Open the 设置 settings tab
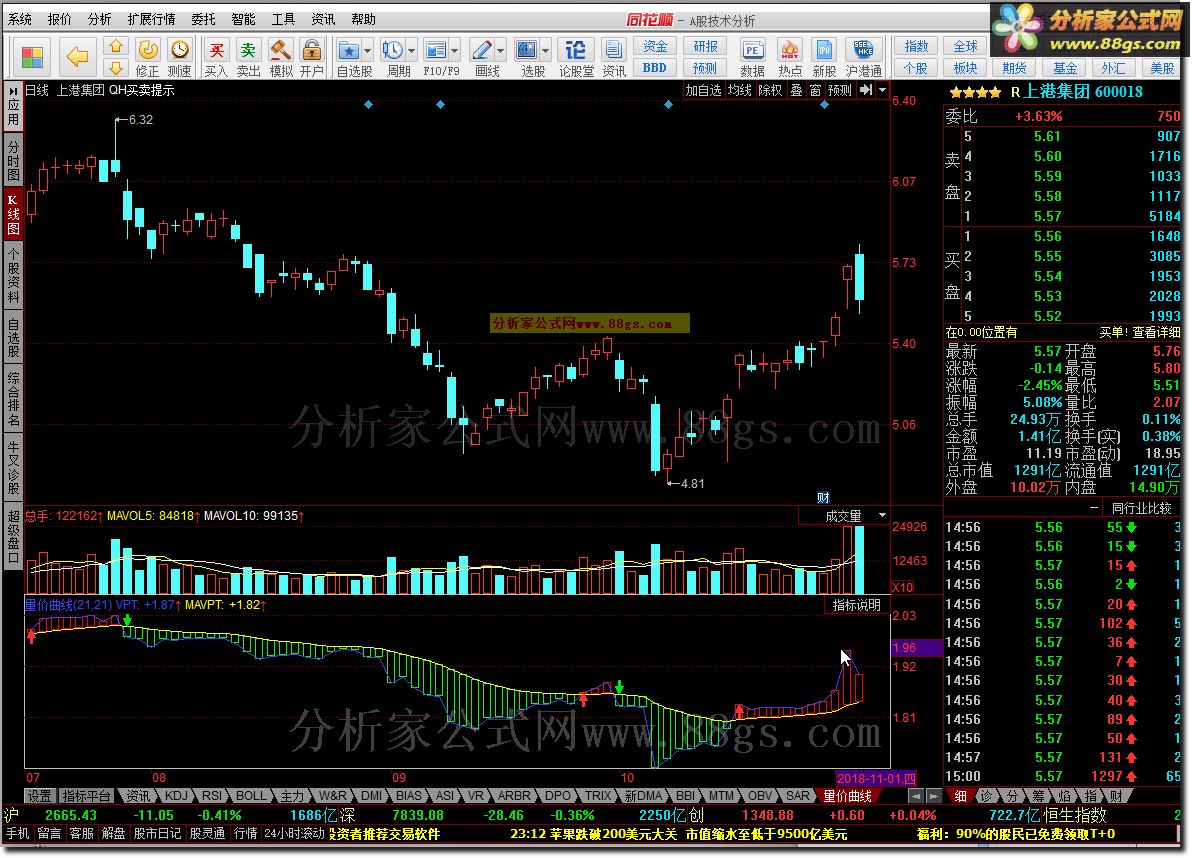 pos(40,796)
